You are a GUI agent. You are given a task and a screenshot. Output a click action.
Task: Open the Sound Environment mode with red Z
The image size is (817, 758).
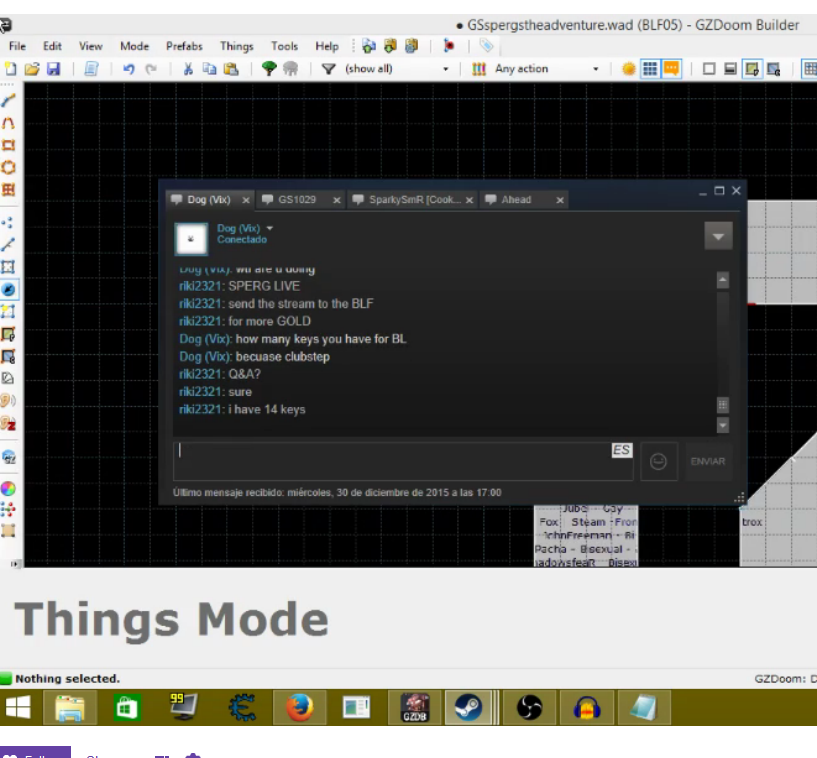[8, 423]
